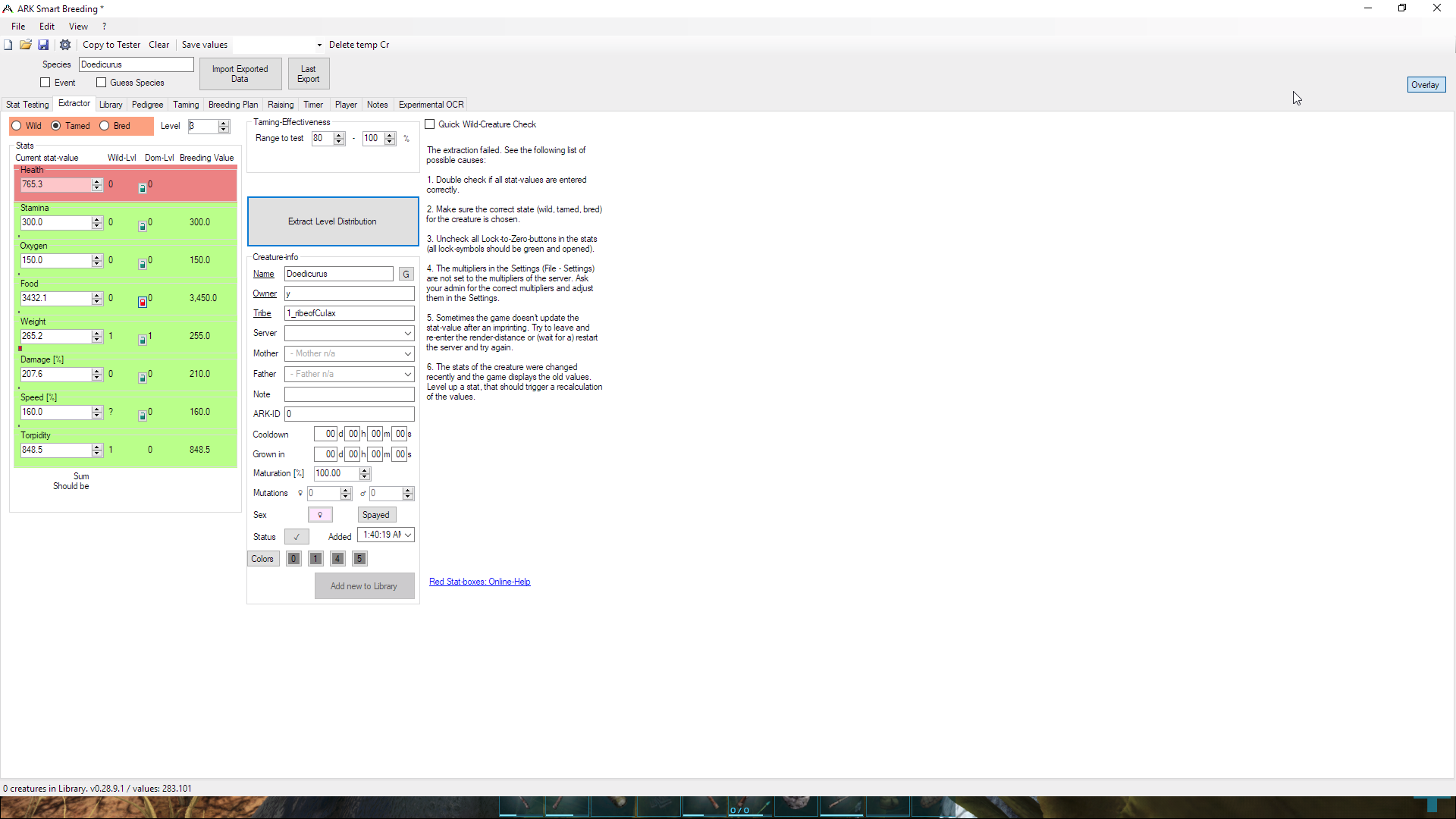Open the Library tab
1456x819 pixels.
point(111,104)
